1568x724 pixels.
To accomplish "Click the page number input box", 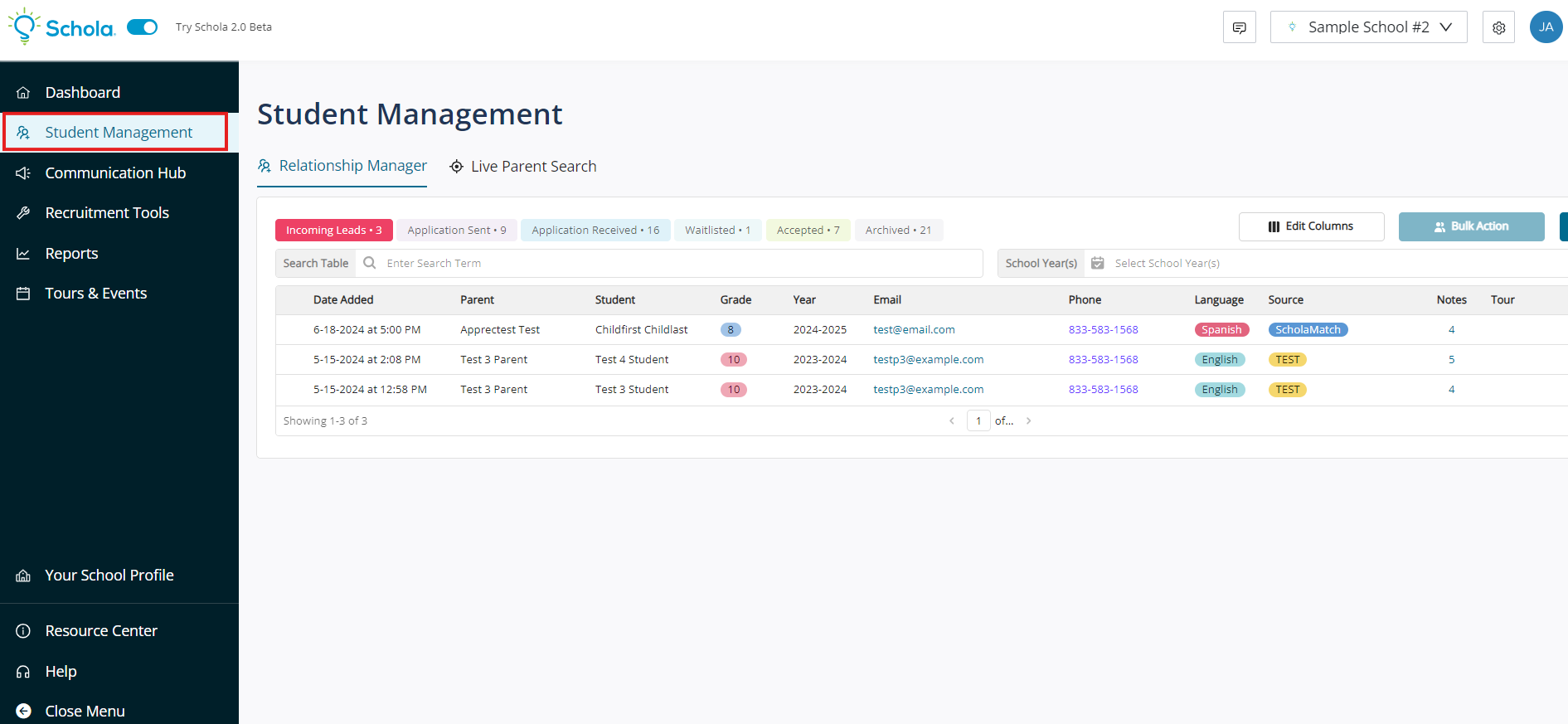I will (978, 420).
